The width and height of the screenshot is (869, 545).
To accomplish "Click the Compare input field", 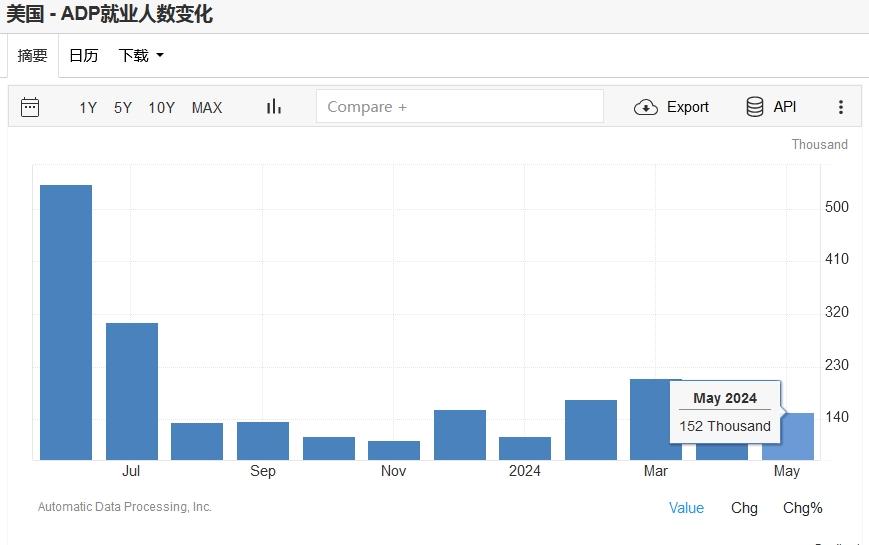I will [460, 106].
